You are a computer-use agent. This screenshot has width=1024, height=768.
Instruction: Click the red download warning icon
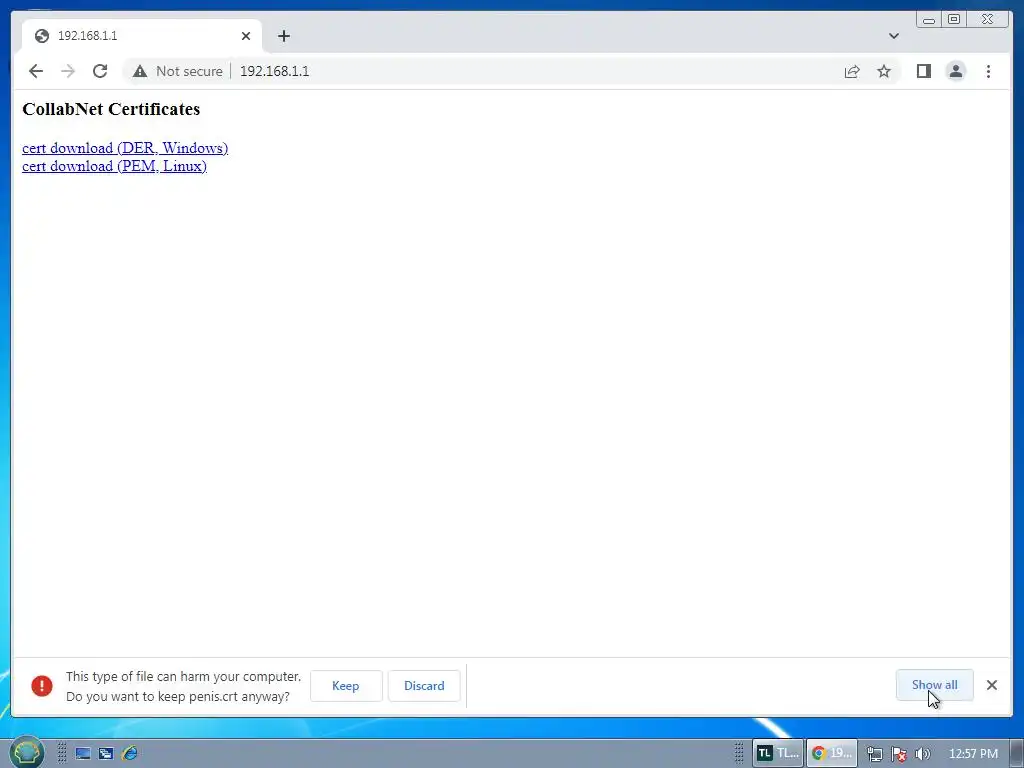click(x=42, y=686)
